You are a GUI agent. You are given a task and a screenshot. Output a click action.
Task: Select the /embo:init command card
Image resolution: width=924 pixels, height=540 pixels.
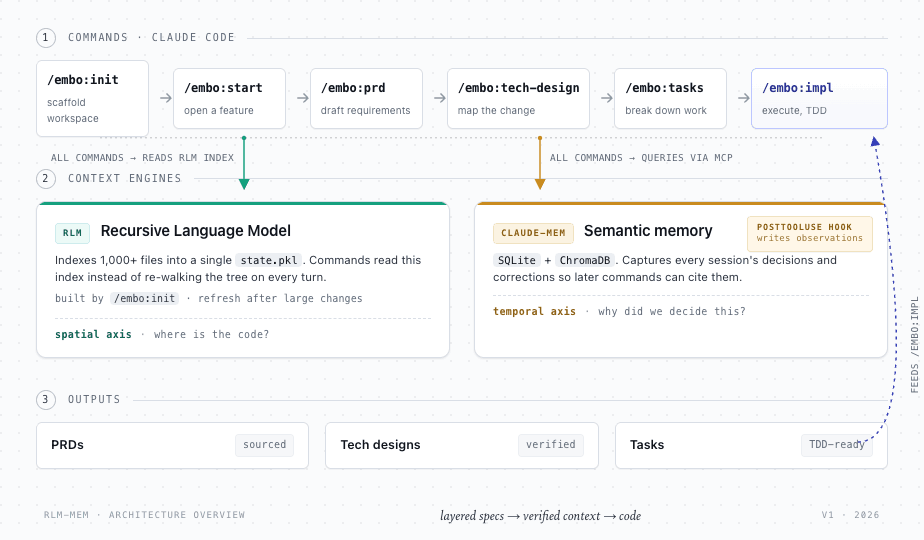pos(93,98)
